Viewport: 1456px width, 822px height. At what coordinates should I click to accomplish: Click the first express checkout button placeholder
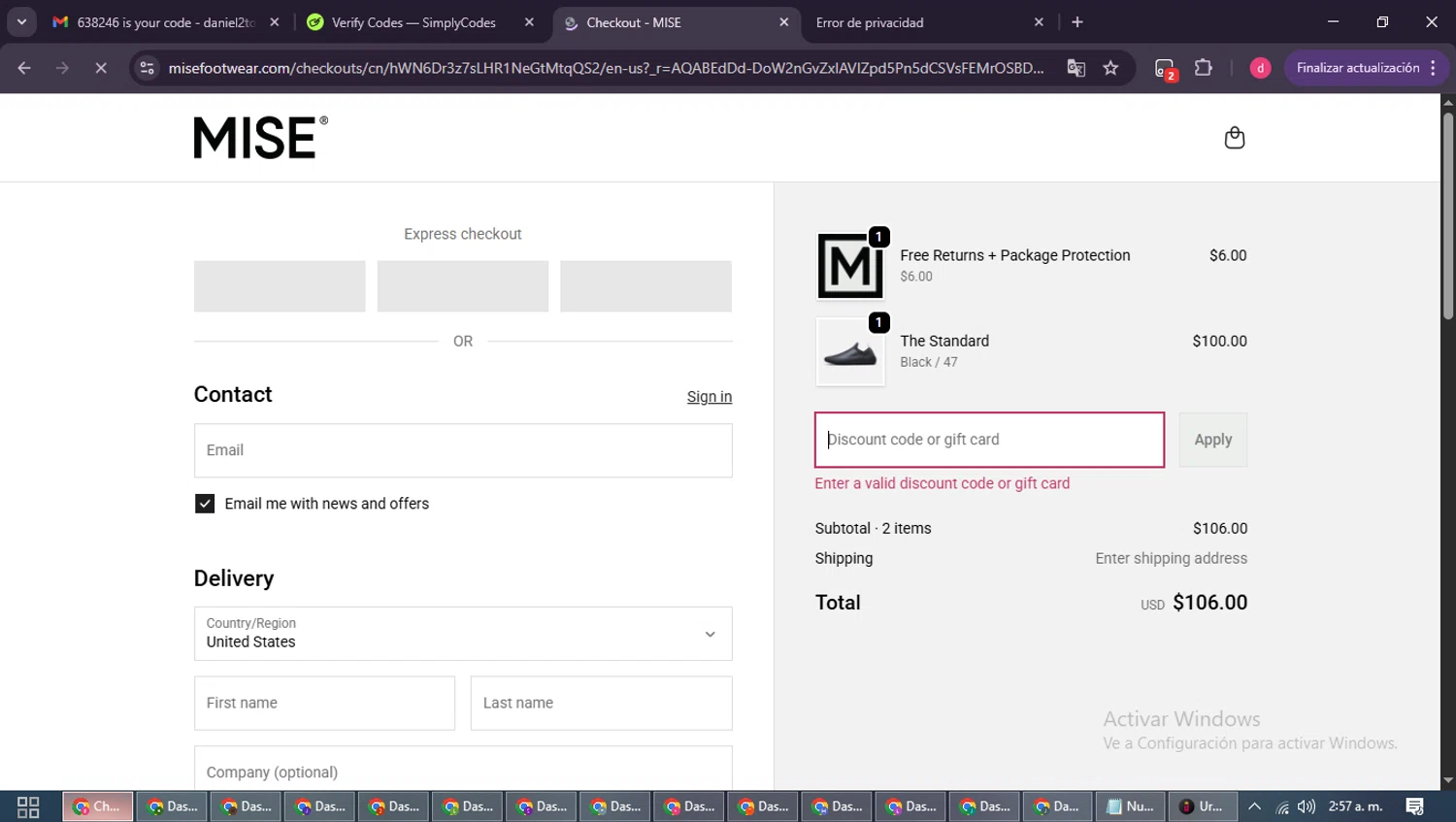280,286
